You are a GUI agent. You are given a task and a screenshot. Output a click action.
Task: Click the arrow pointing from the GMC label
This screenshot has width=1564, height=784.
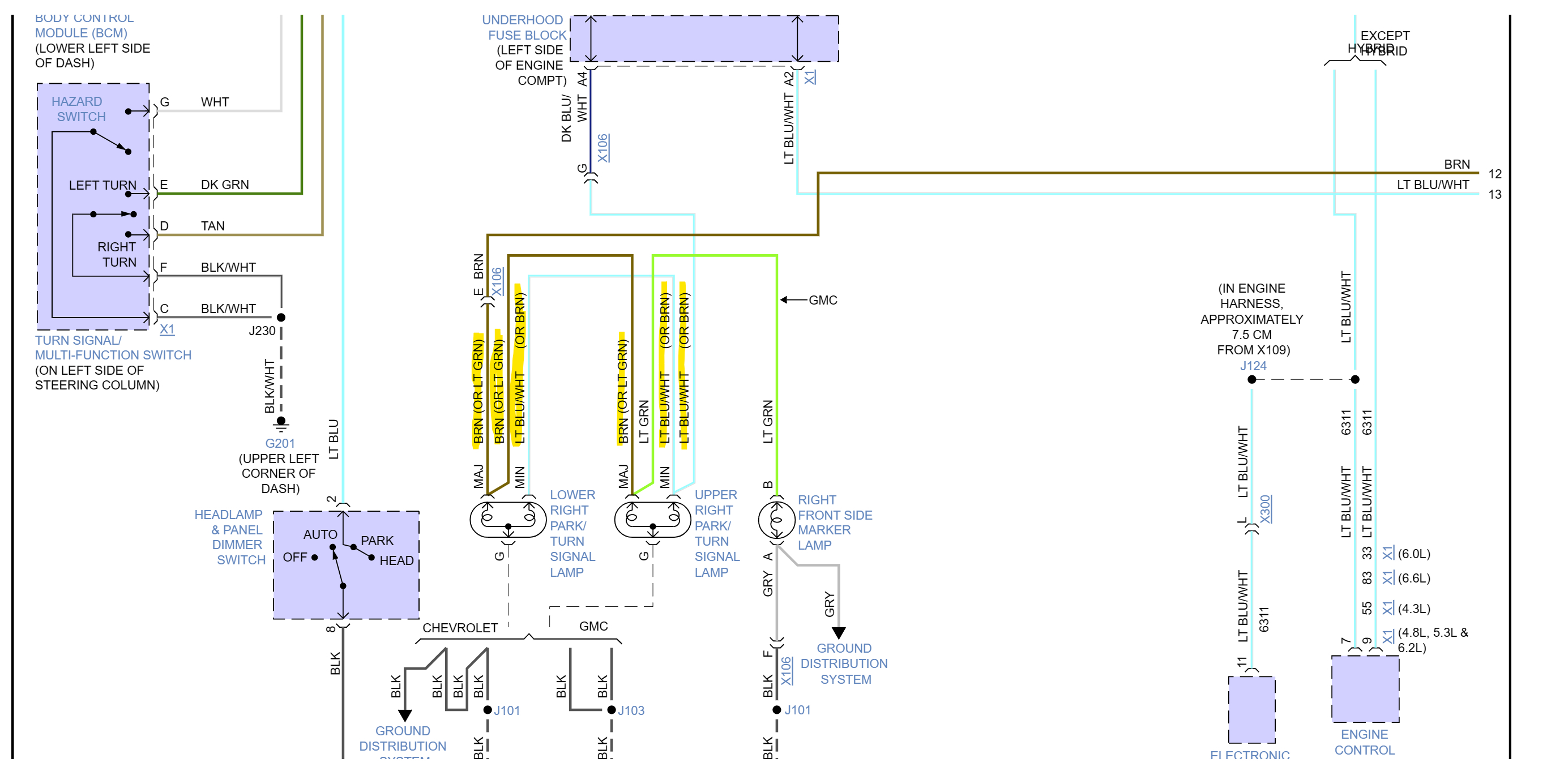(793, 300)
